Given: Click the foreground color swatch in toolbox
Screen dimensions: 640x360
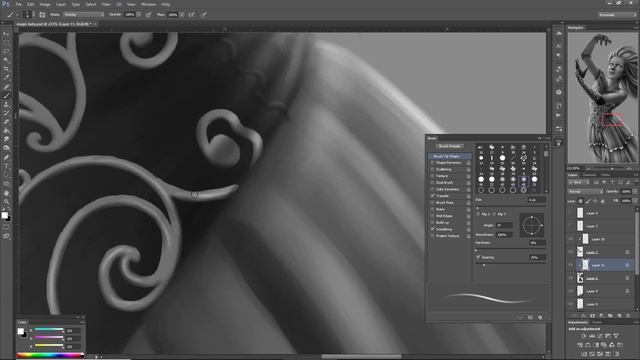Looking at the screenshot, I should 4,215.
